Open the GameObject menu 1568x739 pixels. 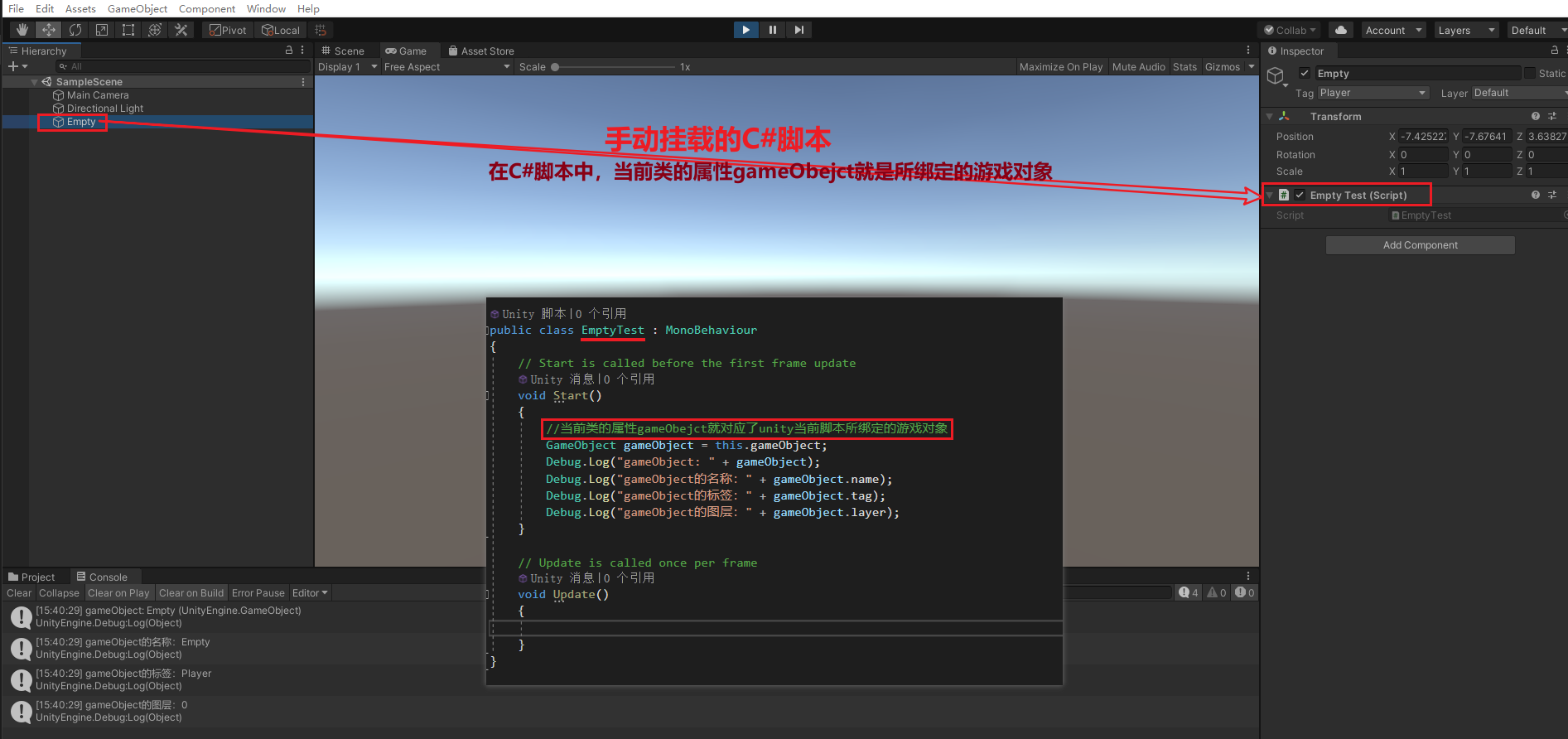point(137,8)
